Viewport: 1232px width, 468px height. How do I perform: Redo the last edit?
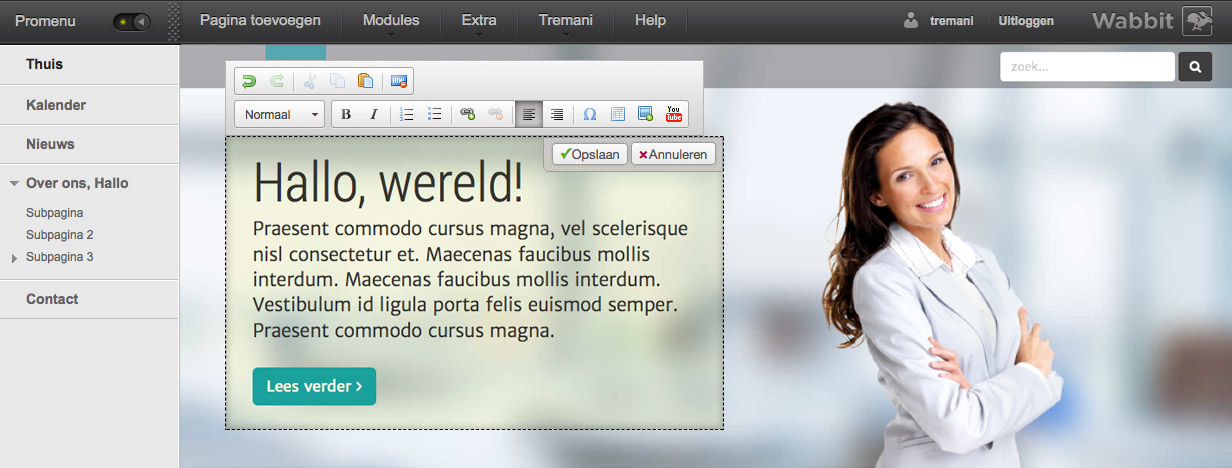[277, 82]
